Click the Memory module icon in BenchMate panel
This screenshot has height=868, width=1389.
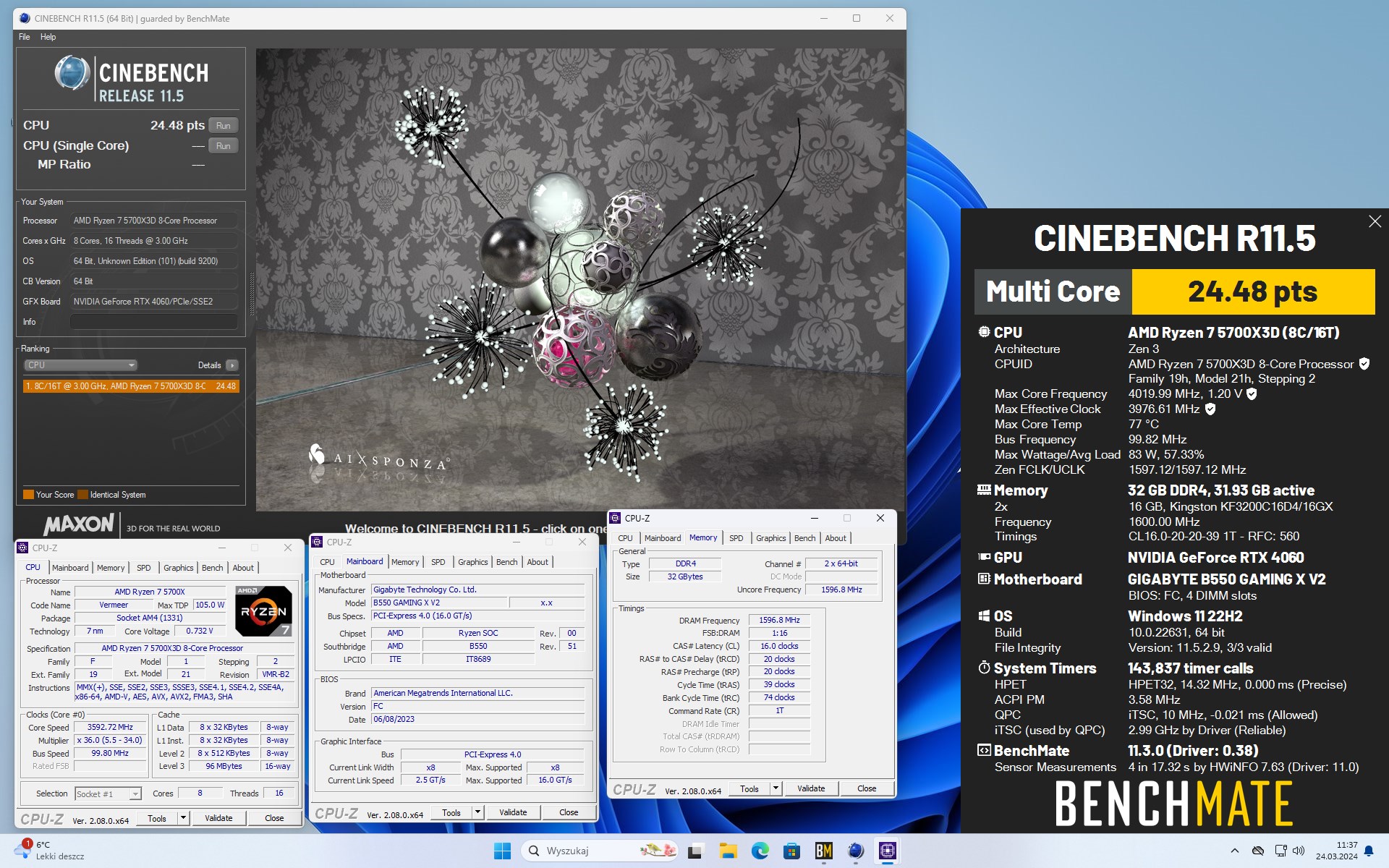pyautogui.click(x=984, y=490)
